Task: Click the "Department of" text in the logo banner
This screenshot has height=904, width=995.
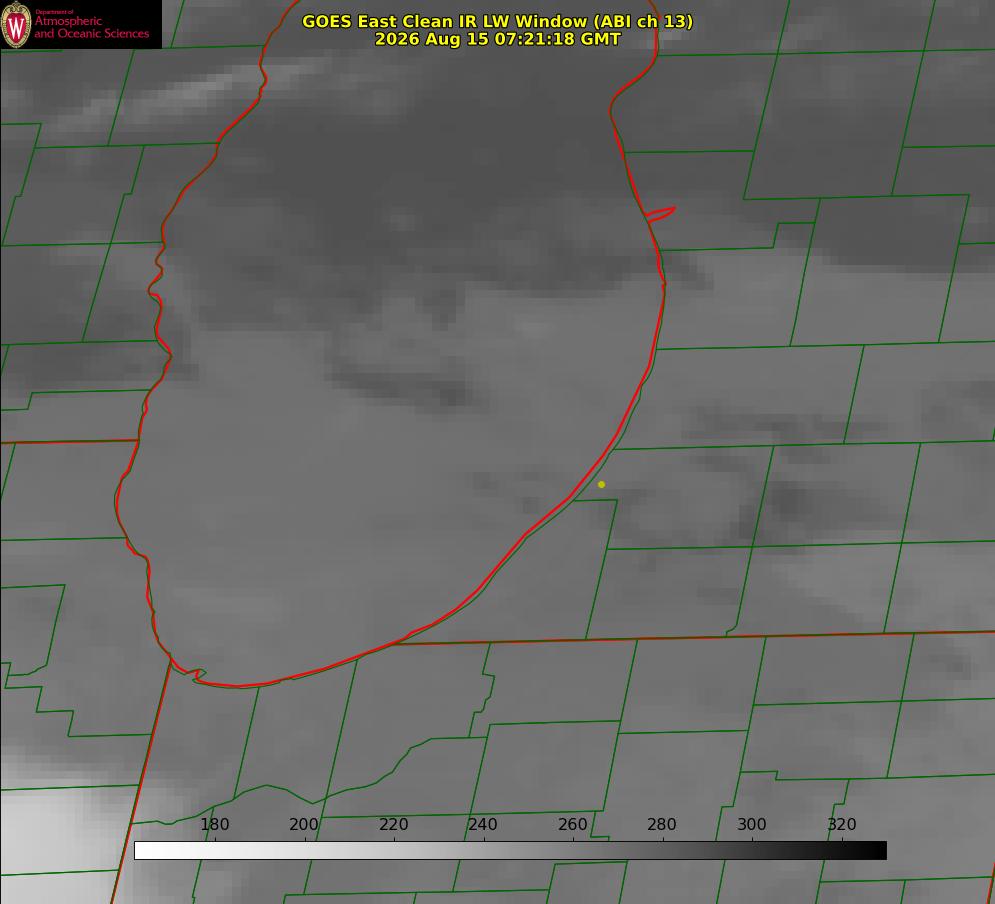Action: [54, 12]
